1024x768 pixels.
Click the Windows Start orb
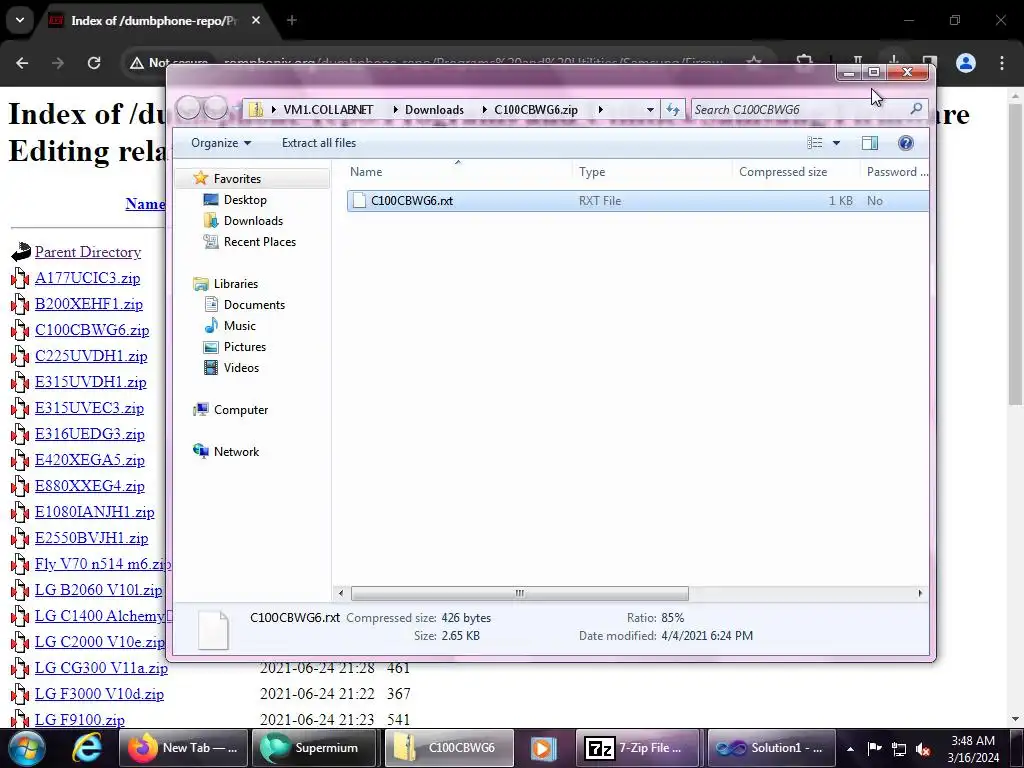(x=26, y=748)
